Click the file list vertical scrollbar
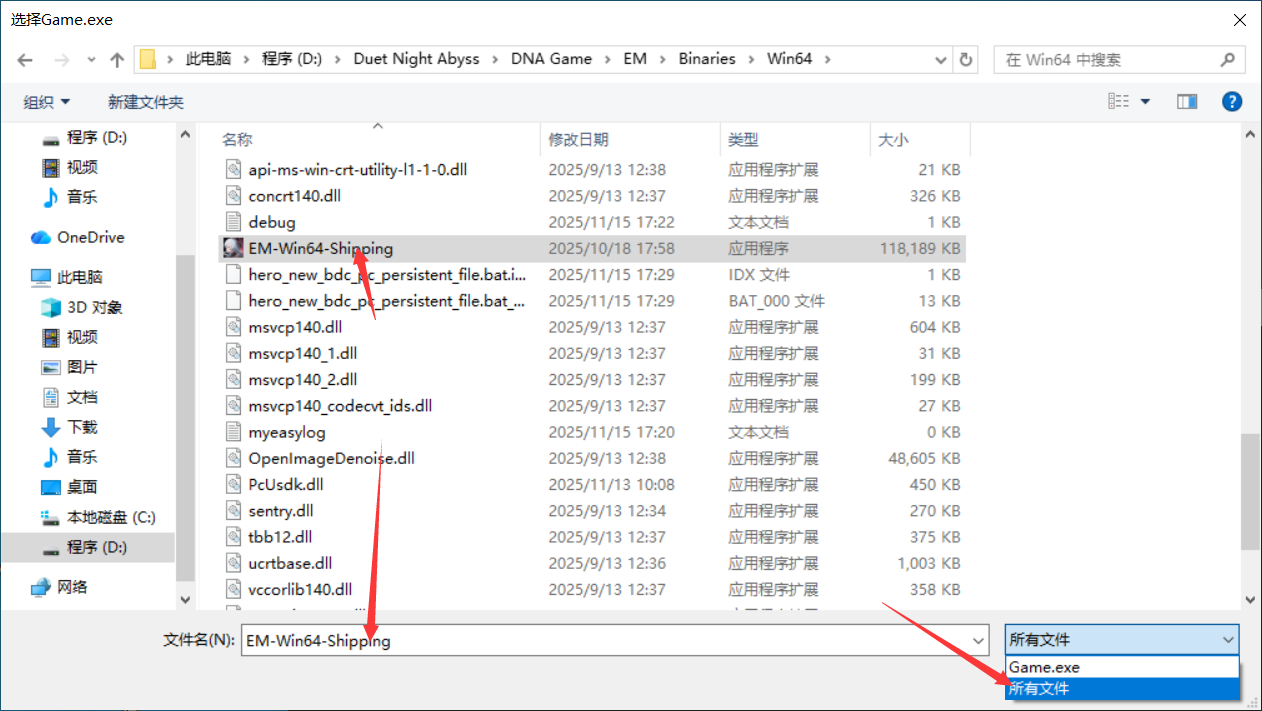The height and width of the screenshot is (711, 1262). 1249,490
